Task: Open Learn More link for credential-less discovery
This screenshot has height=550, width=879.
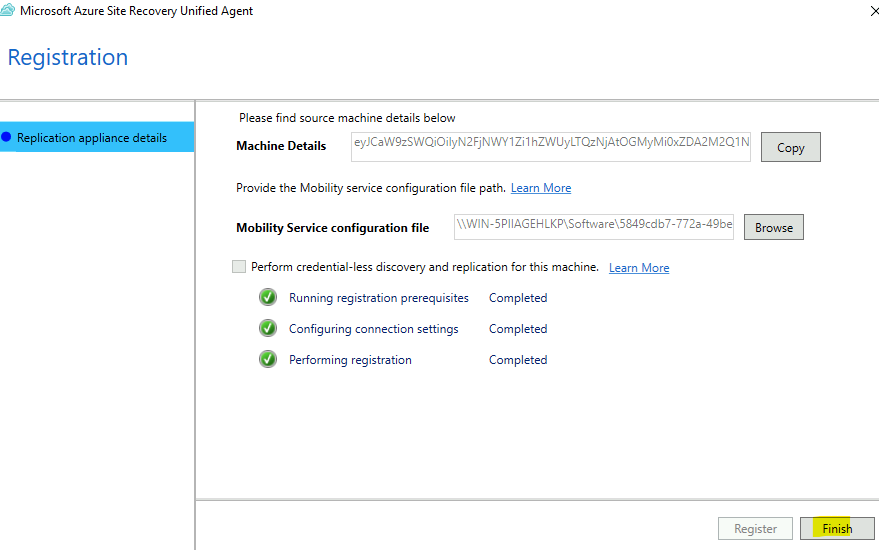Action: pyautogui.click(x=639, y=267)
